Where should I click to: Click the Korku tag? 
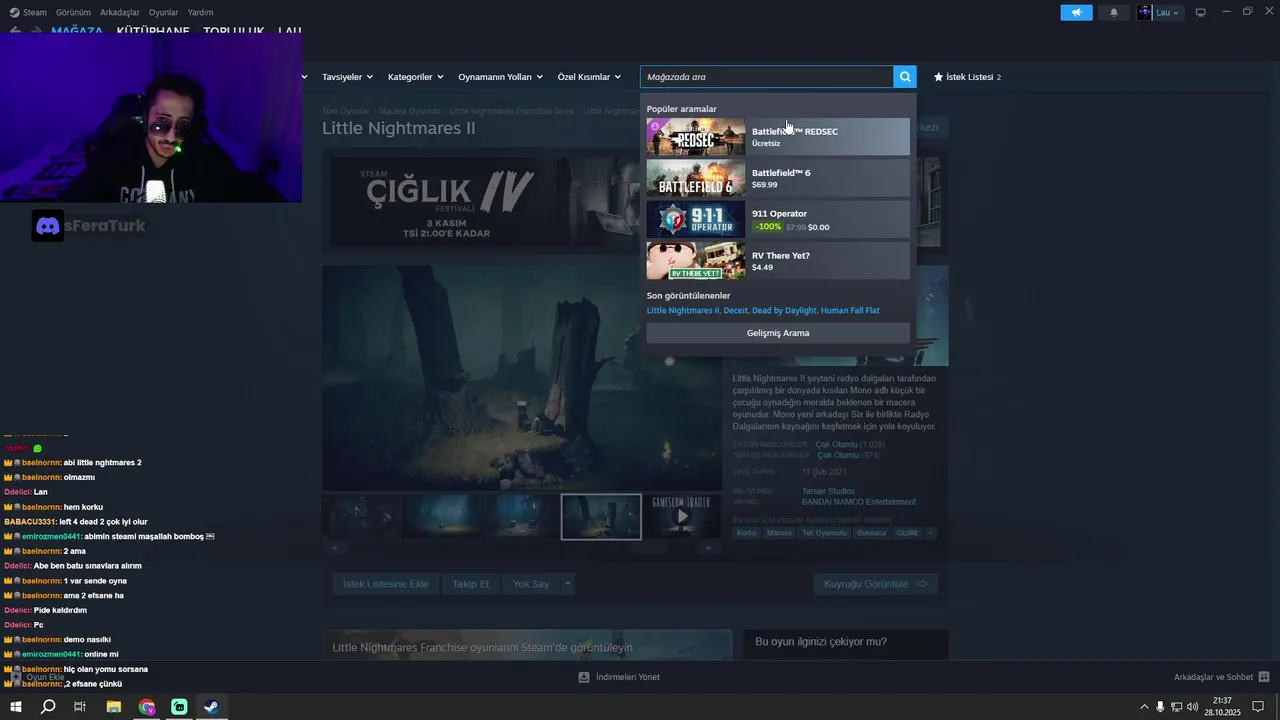(x=747, y=533)
